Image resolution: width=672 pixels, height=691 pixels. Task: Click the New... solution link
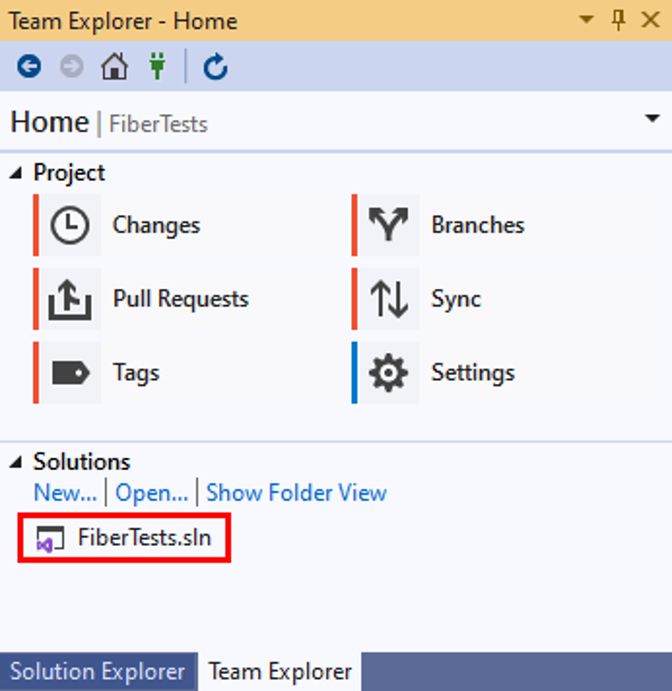65,493
